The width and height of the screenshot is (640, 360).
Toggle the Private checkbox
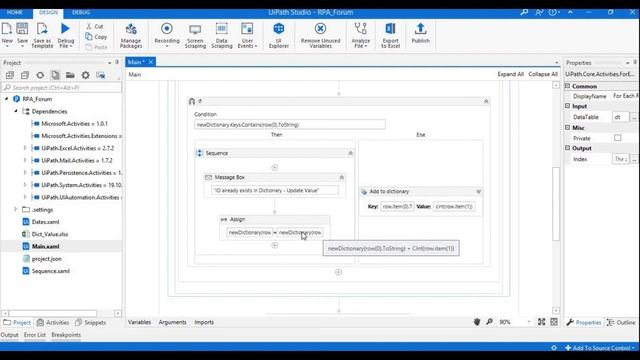tap(618, 138)
